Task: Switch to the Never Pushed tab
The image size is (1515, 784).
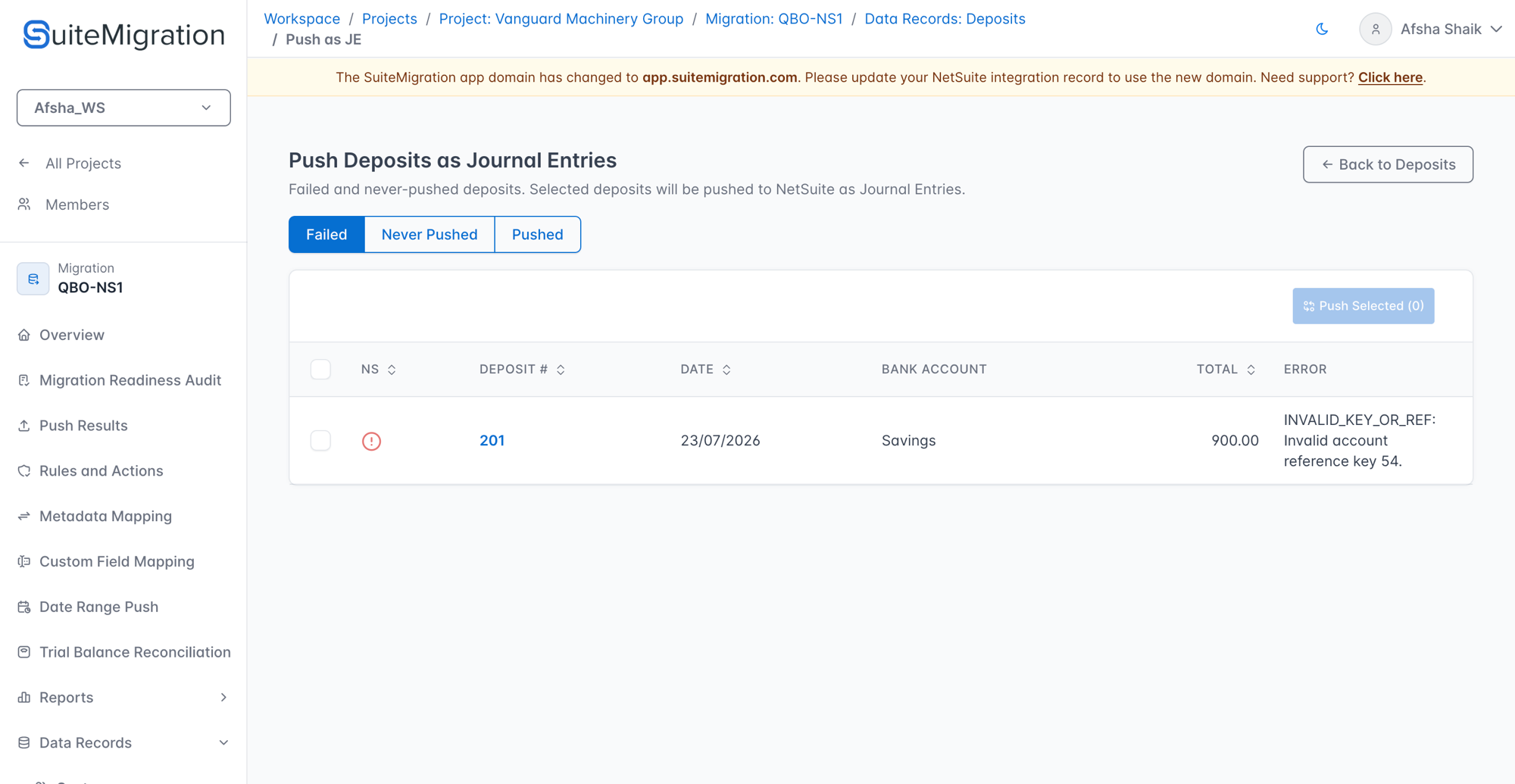Action: pyautogui.click(x=430, y=235)
